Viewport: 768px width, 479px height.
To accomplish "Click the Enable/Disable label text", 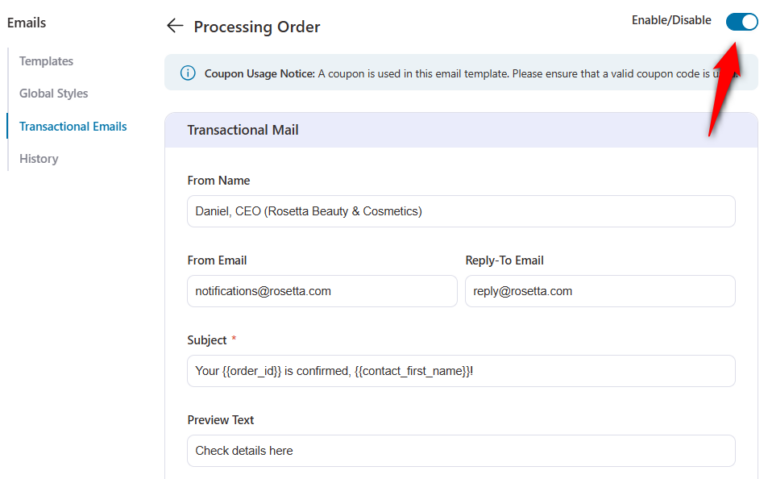I will [671, 20].
